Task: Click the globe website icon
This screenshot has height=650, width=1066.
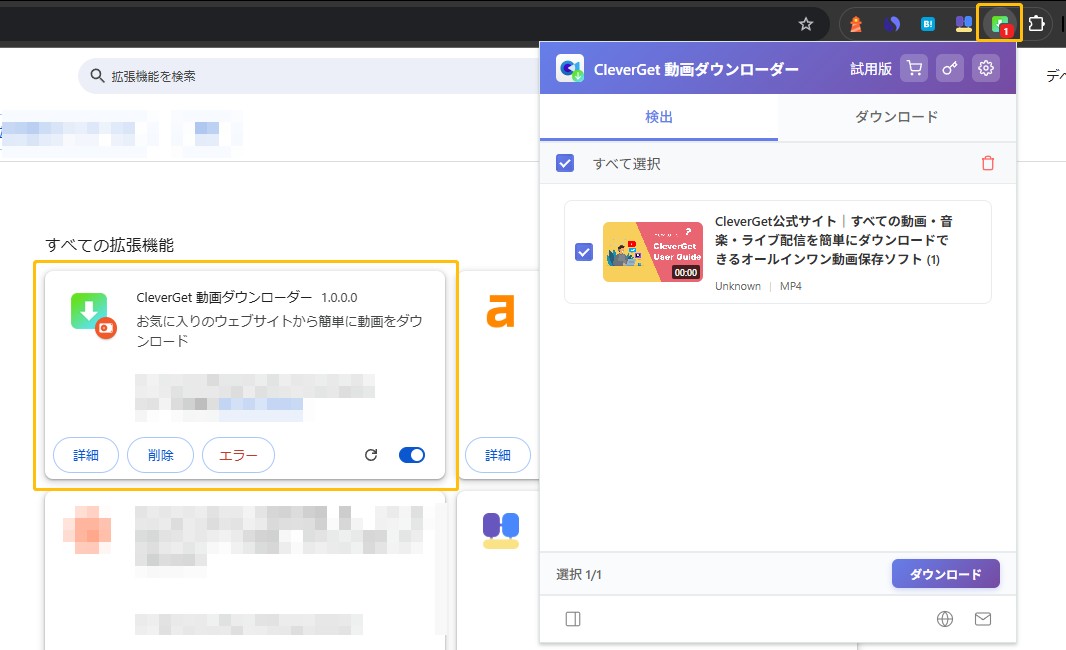Action: point(945,619)
